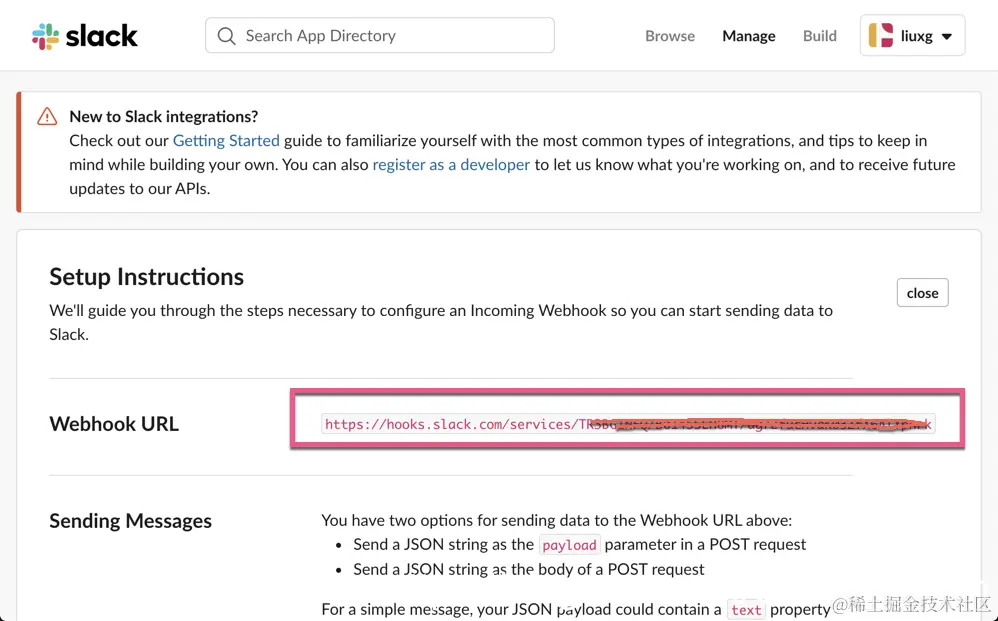
Task: Expand the liuxg workspace dropdown arrow
Action: click(x=946, y=37)
